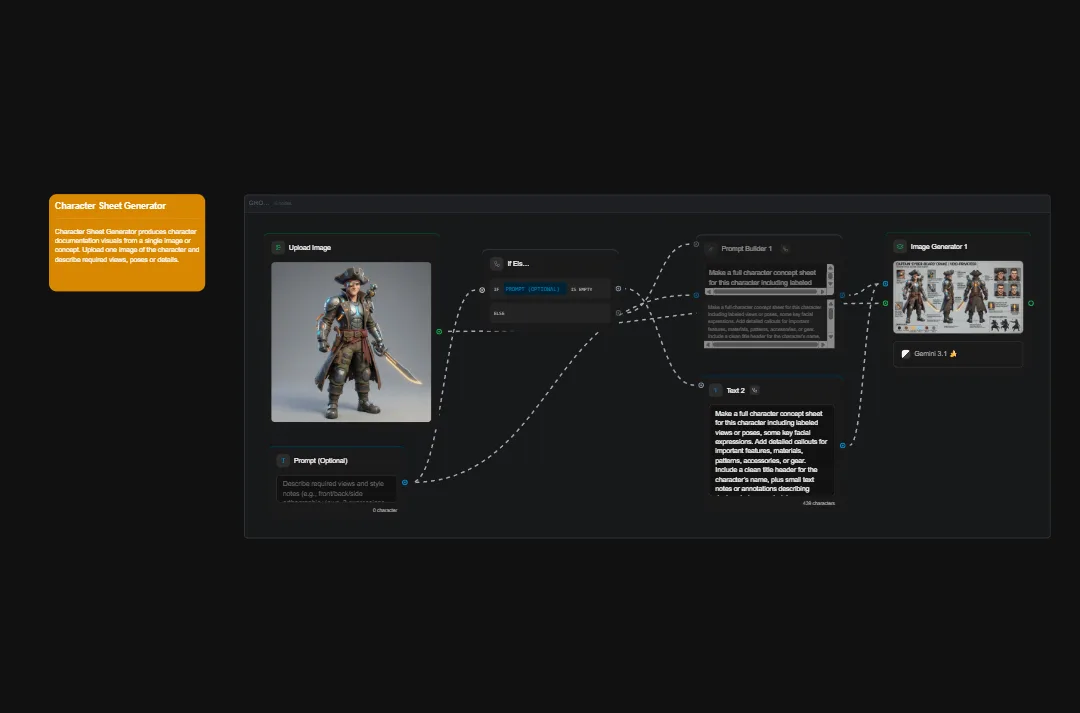Select the Prompt Builder 1 pencil icon
1080x713 pixels.
tap(710, 248)
